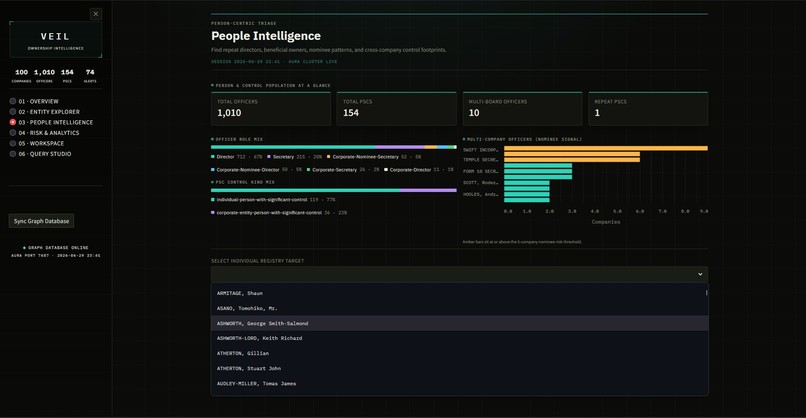Click the Sync Graph Database button
The width and height of the screenshot is (806, 418).
[42, 221]
